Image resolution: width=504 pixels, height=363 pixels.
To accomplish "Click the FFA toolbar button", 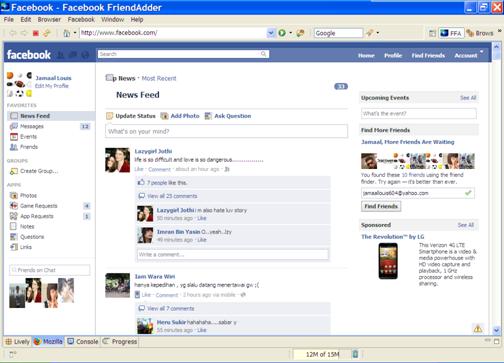I will (451, 33).
